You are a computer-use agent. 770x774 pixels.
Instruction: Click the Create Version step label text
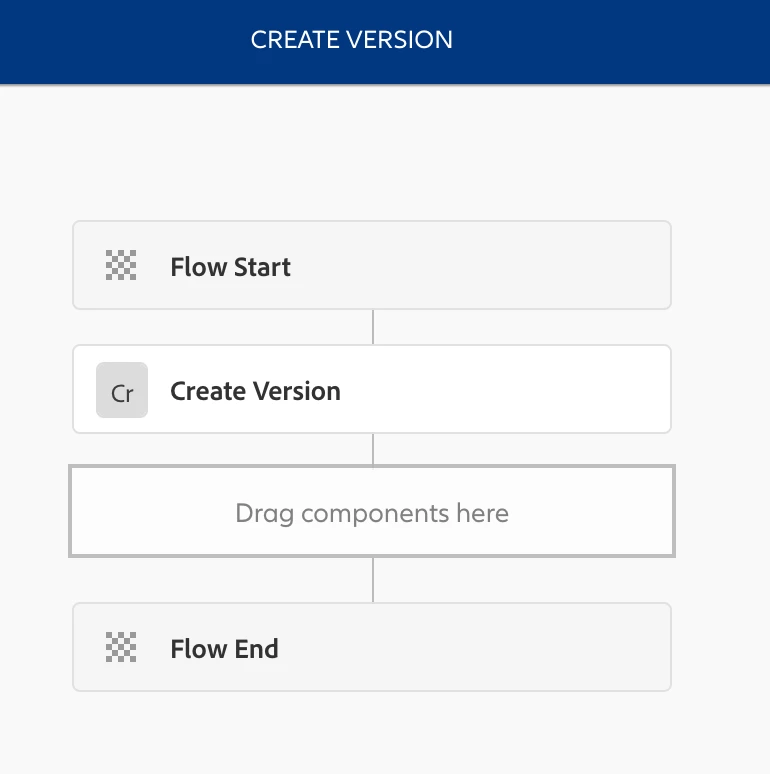255,391
